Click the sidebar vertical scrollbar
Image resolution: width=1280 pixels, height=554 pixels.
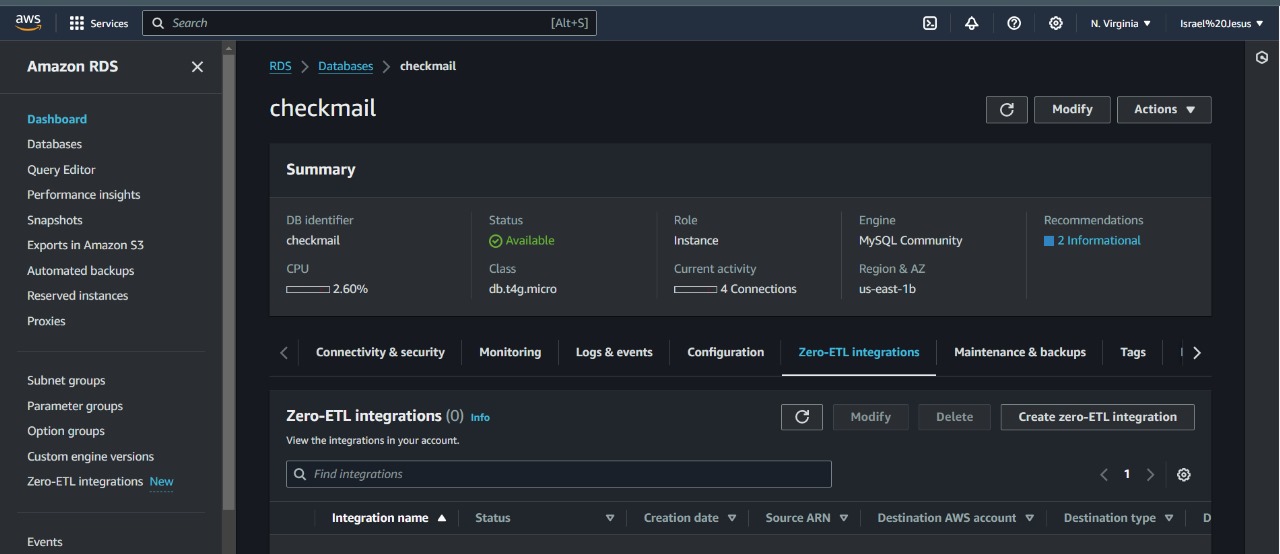[229, 280]
